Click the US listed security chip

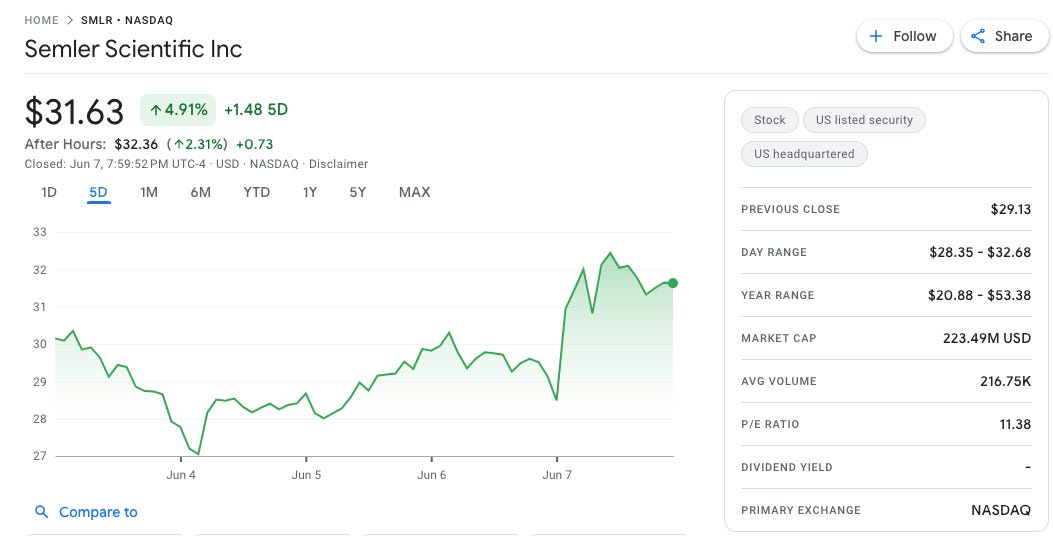pyautogui.click(x=864, y=120)
